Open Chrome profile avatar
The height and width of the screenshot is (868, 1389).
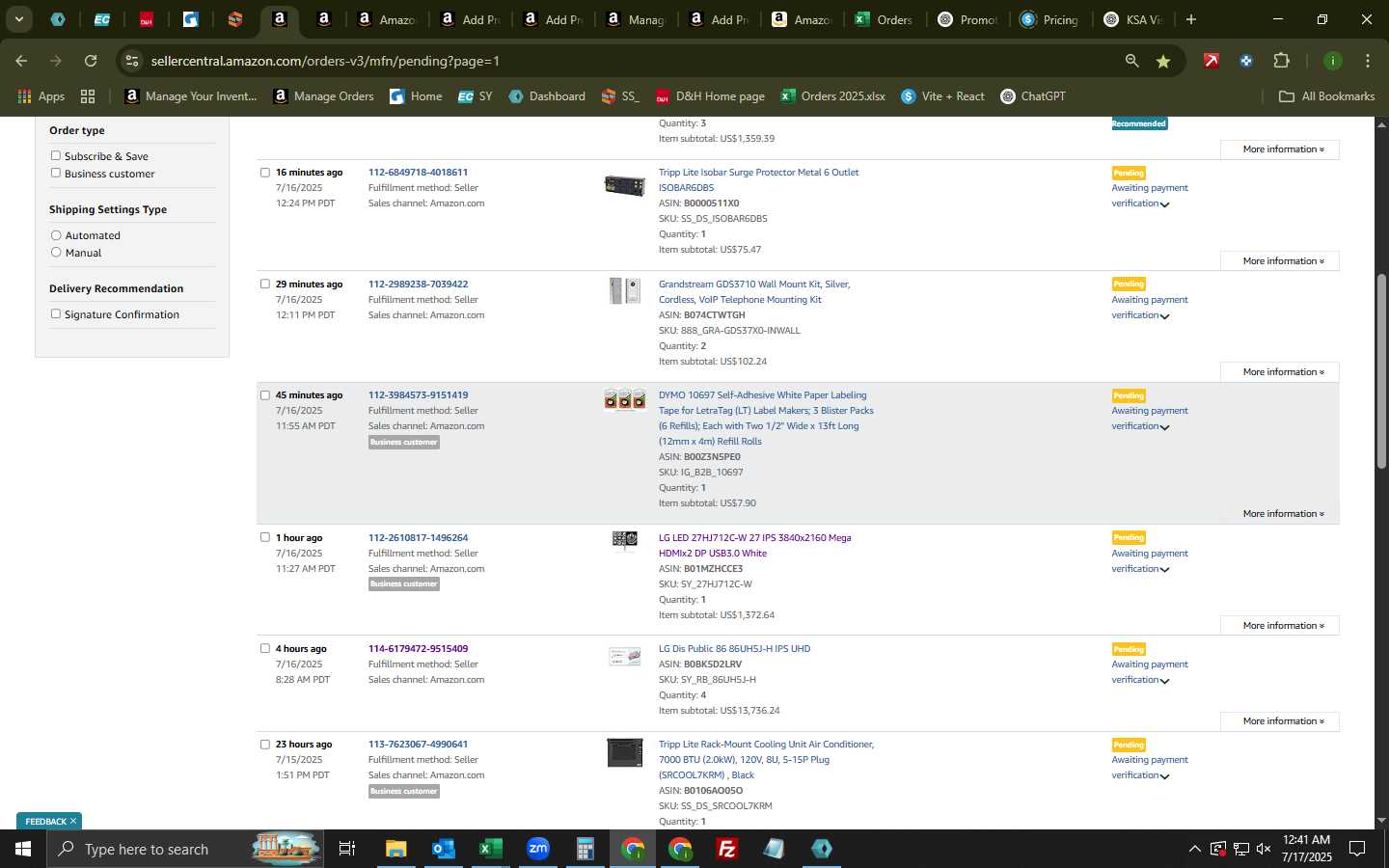tap(1332, 61)
